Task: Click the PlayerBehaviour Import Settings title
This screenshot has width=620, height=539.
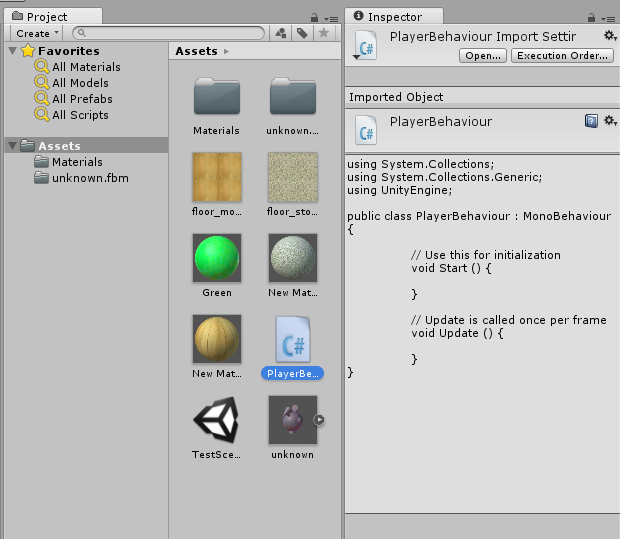Action: tap(482, 36)
